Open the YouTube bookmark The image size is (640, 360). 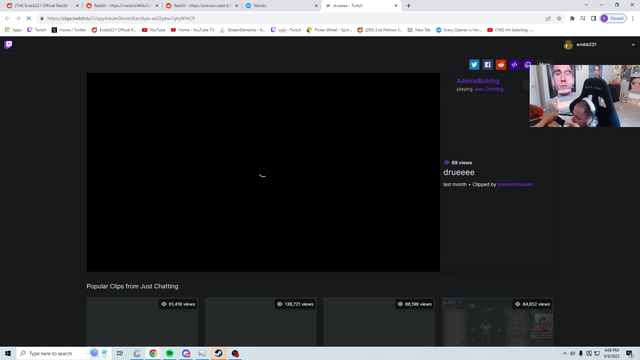(153, 30)
